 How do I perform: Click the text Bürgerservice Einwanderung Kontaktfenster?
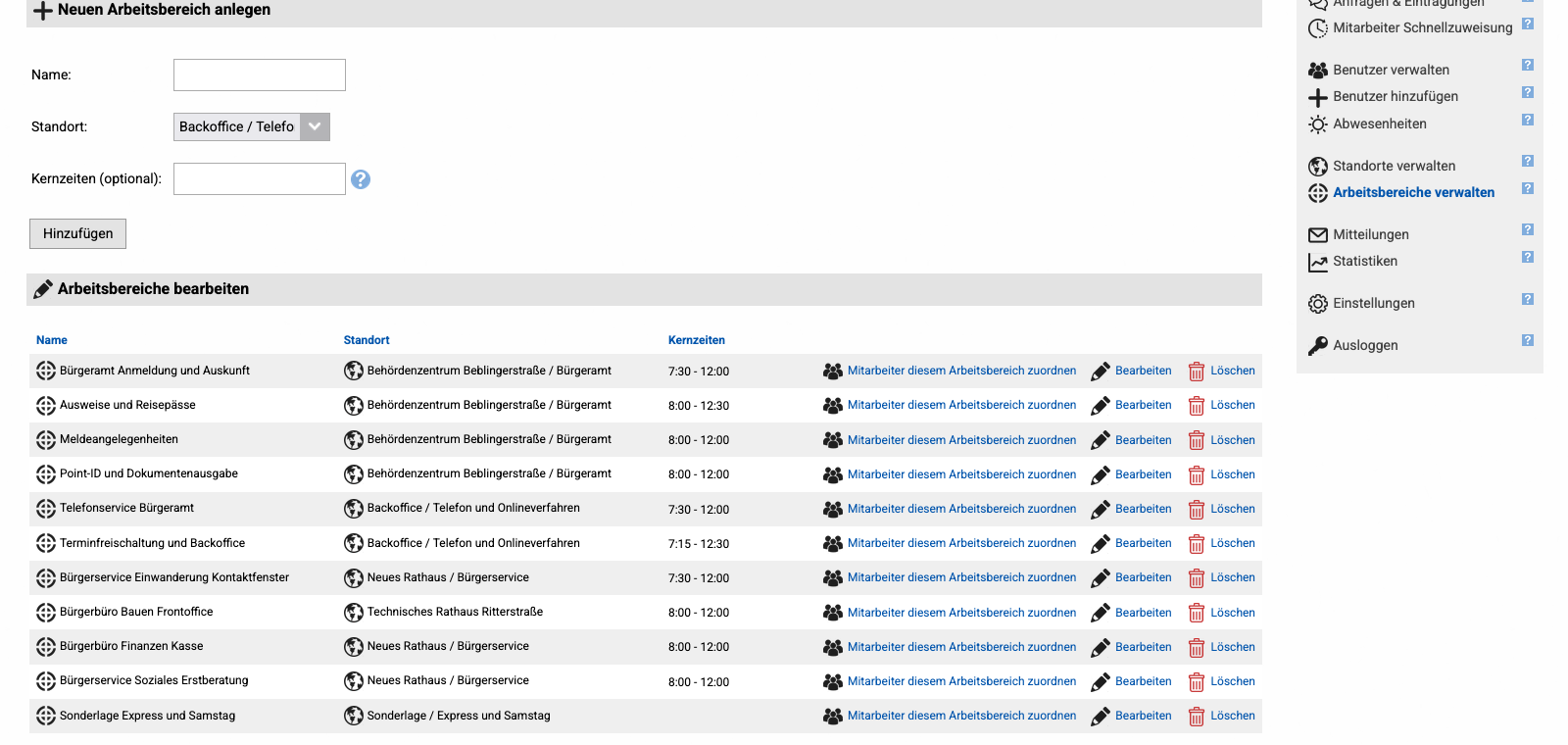pyautogui.click(x=174, y=577)
